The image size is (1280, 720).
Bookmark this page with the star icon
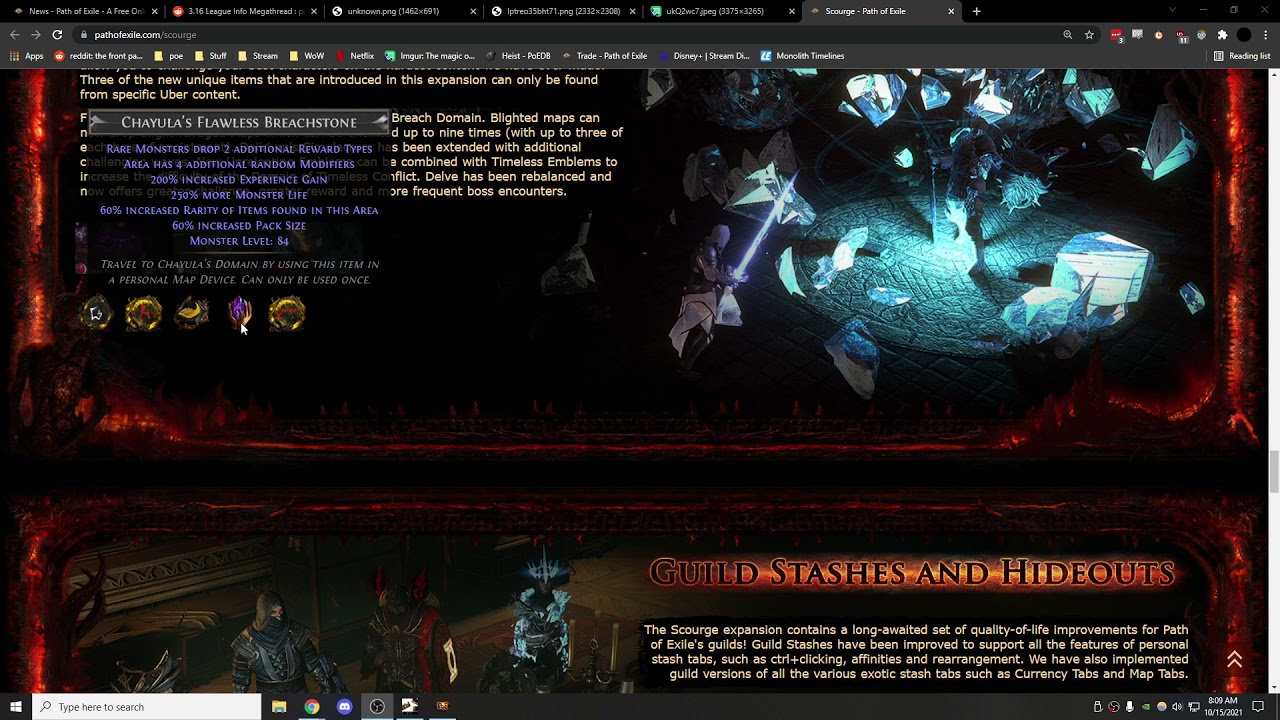pos(1089,34)
